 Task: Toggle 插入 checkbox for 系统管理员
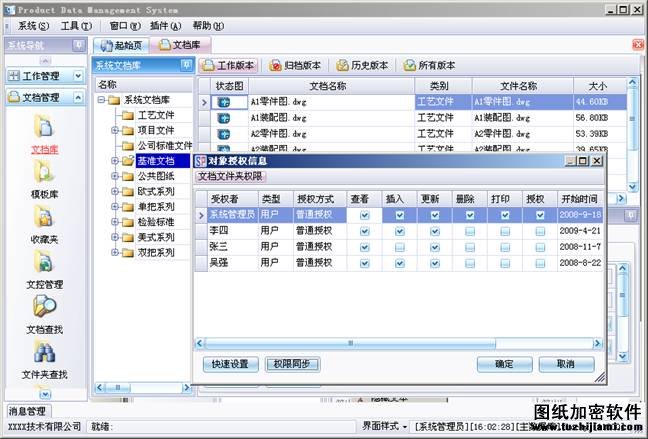pyautogui.click(x=399, y=215)
